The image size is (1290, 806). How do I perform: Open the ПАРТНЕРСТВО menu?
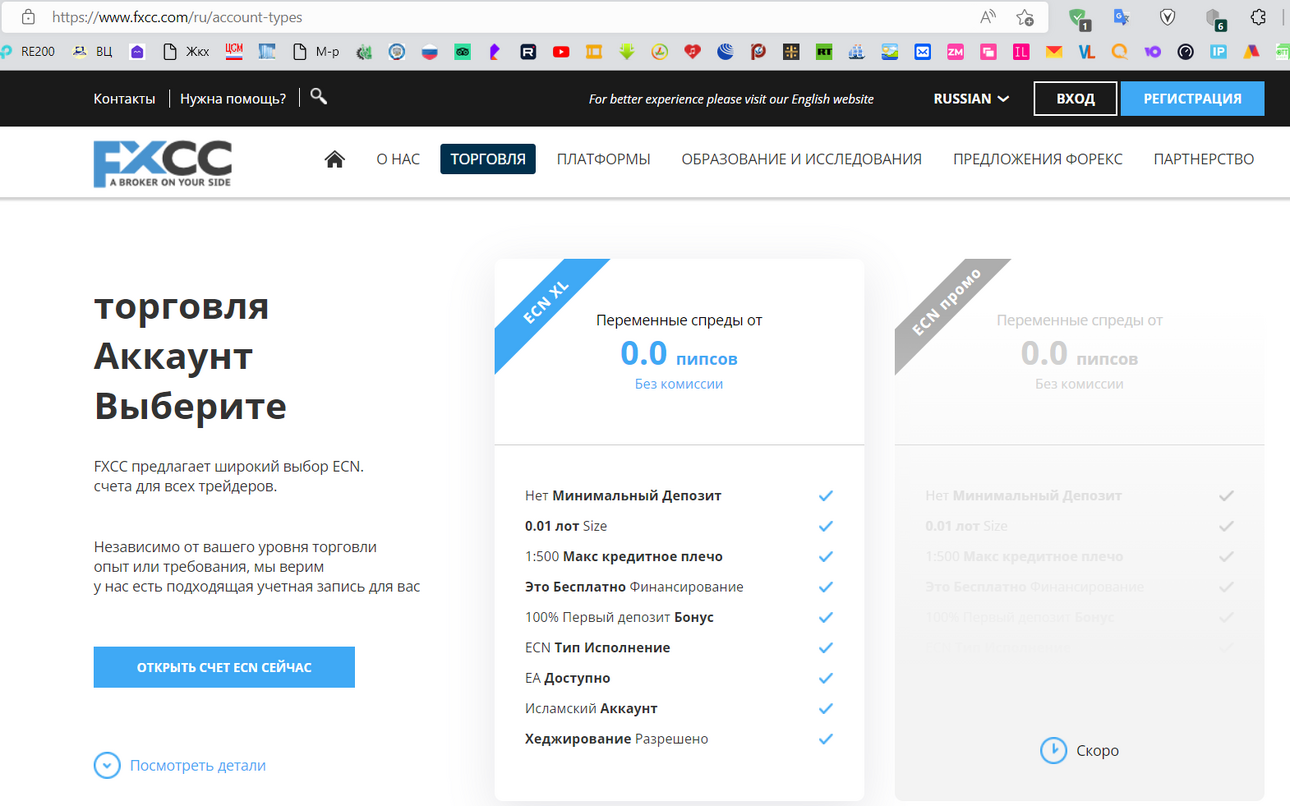point(1204,159)
